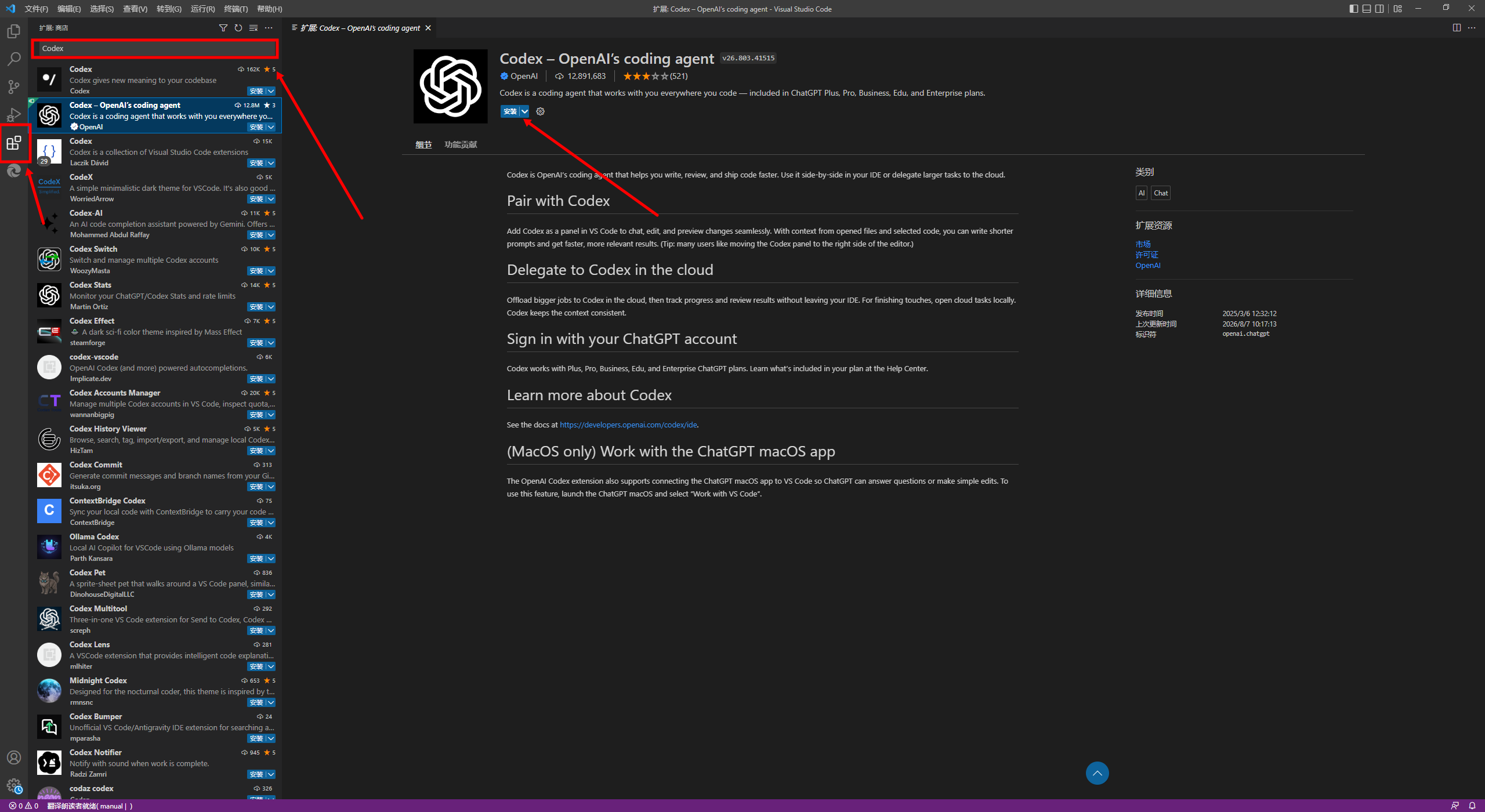
Task: Open install dropdown for Ollama Codex
Action: 271,559
